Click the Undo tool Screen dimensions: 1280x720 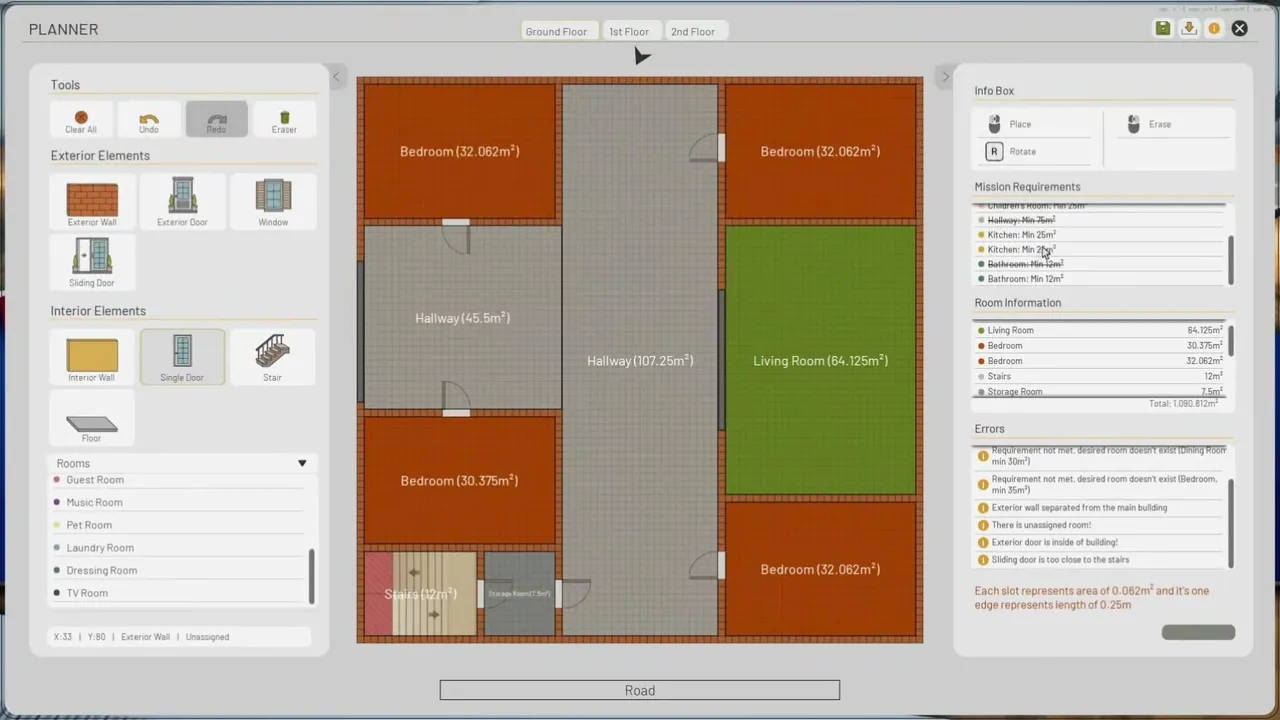pyautogui.click(x=149, y=120)
